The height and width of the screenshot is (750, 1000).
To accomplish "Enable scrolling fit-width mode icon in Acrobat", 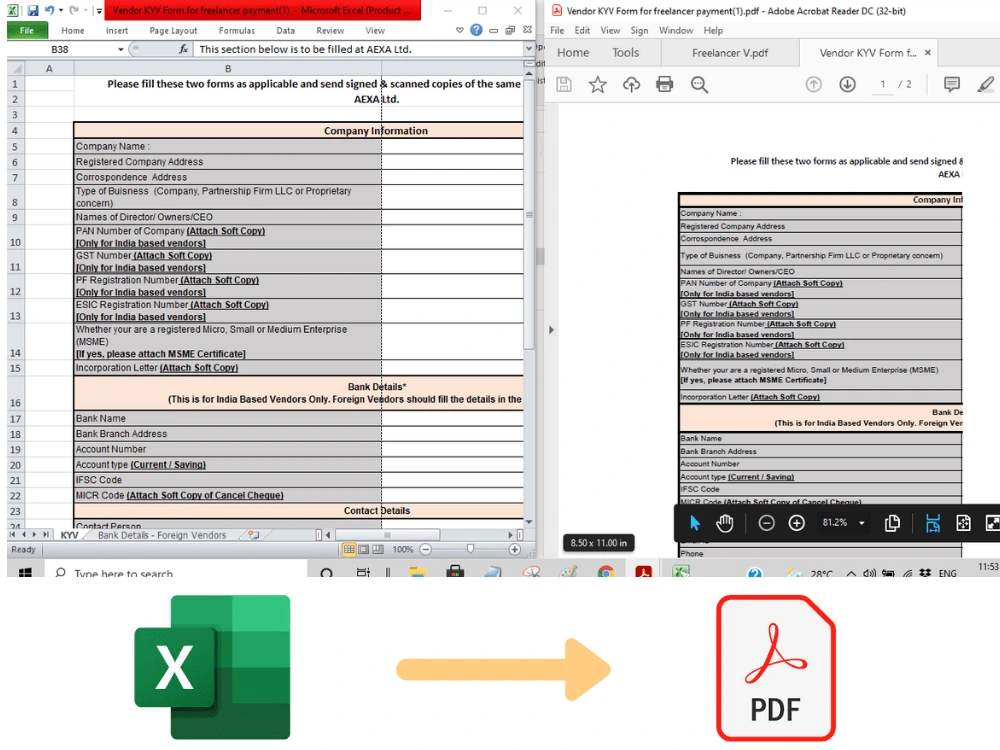I will (x=932, y=523).
